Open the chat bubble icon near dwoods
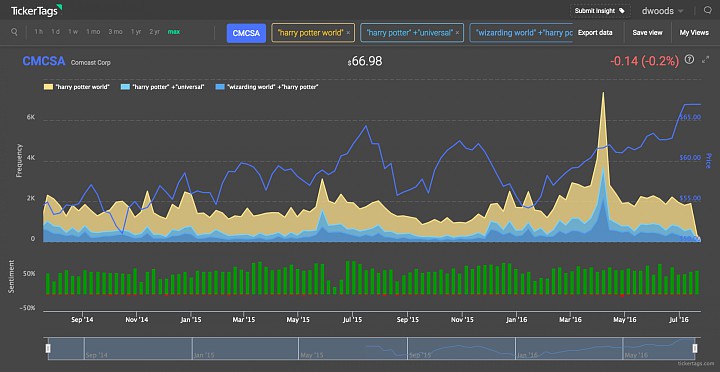The image size is (720, 372). [707, 11]
